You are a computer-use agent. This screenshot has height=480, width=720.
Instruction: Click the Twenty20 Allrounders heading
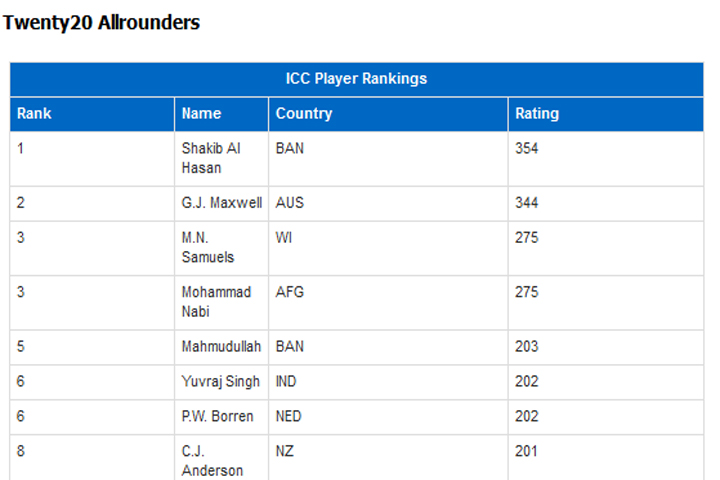(x=101, y=23)
